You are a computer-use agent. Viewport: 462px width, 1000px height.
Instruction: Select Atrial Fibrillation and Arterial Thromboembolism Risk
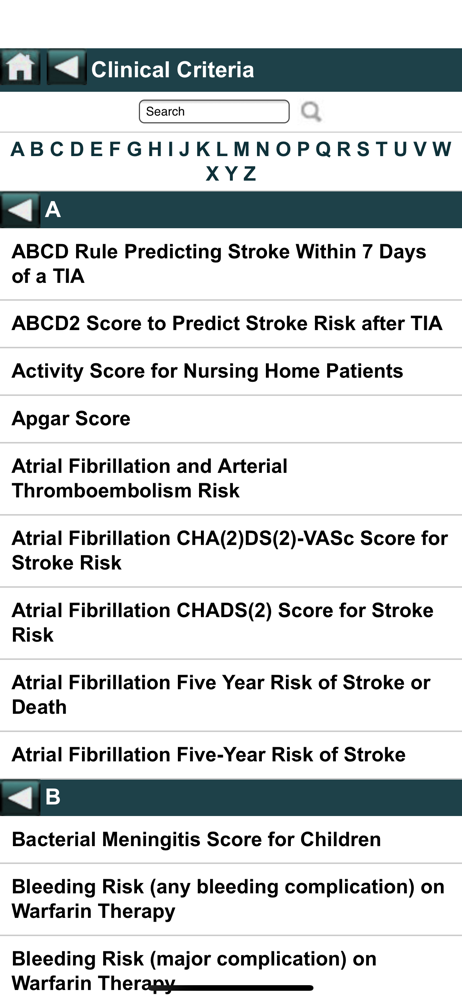point(231,479)
